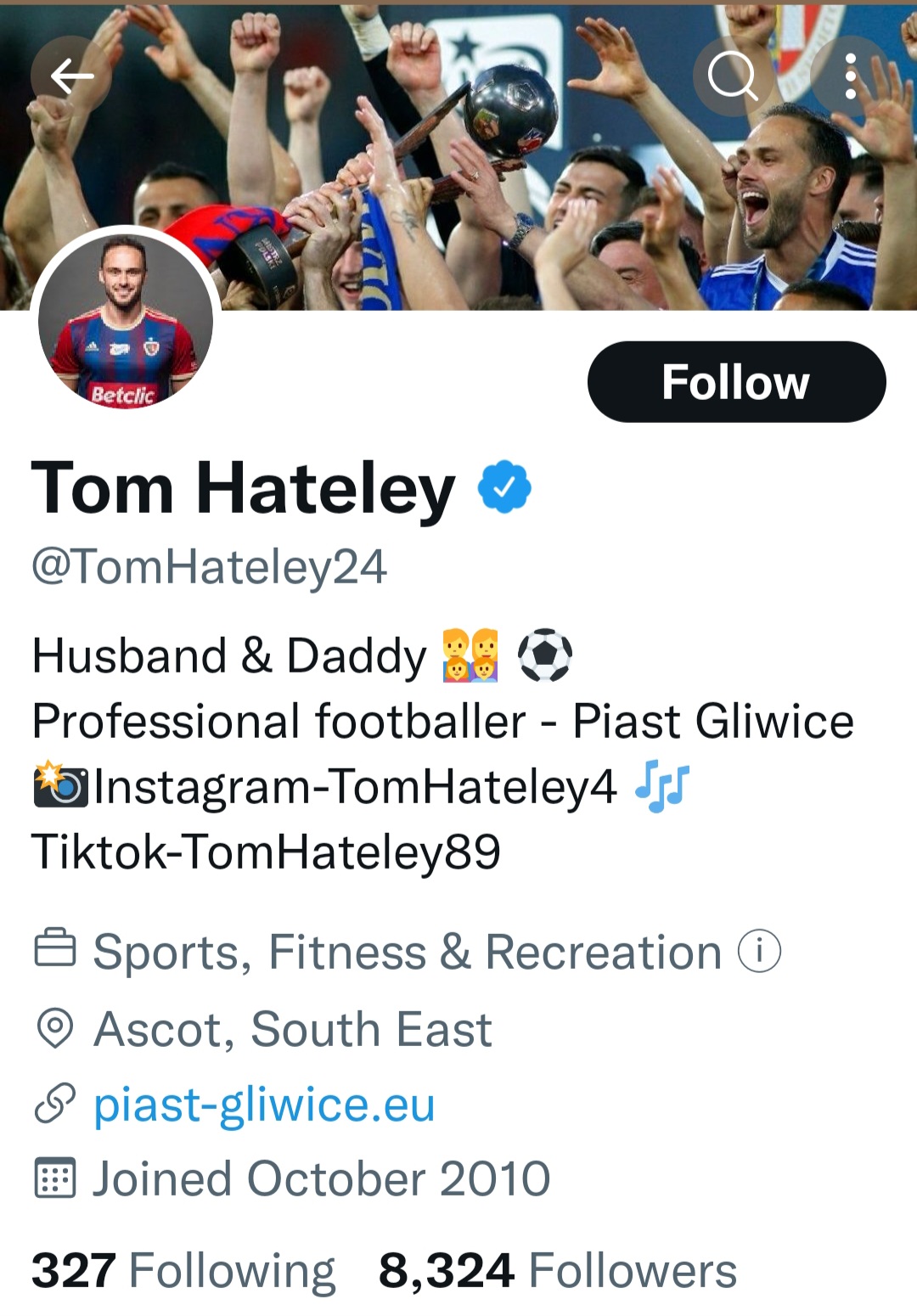Click the Joined October 2010 text

pyautogui.click(x=323, y=1179)
